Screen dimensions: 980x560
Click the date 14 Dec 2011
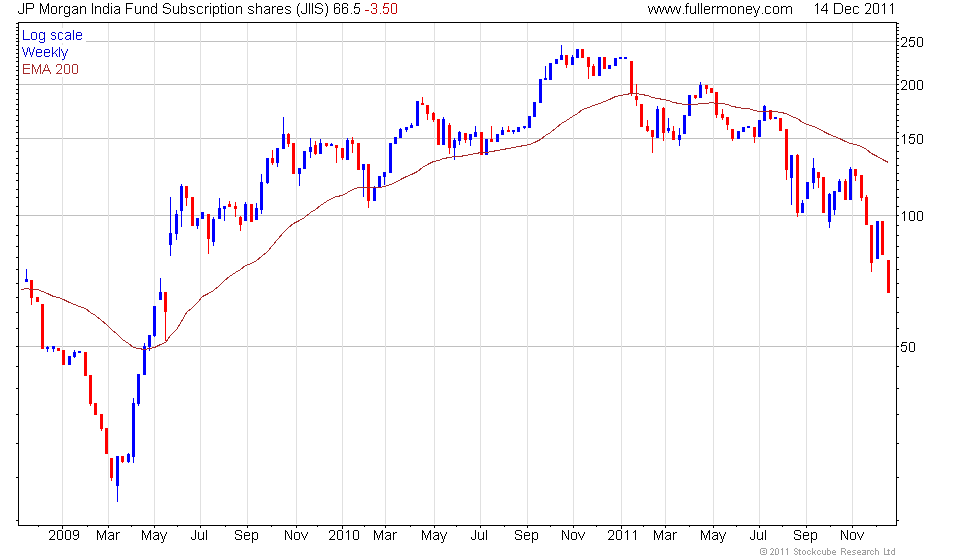point(854,9)
